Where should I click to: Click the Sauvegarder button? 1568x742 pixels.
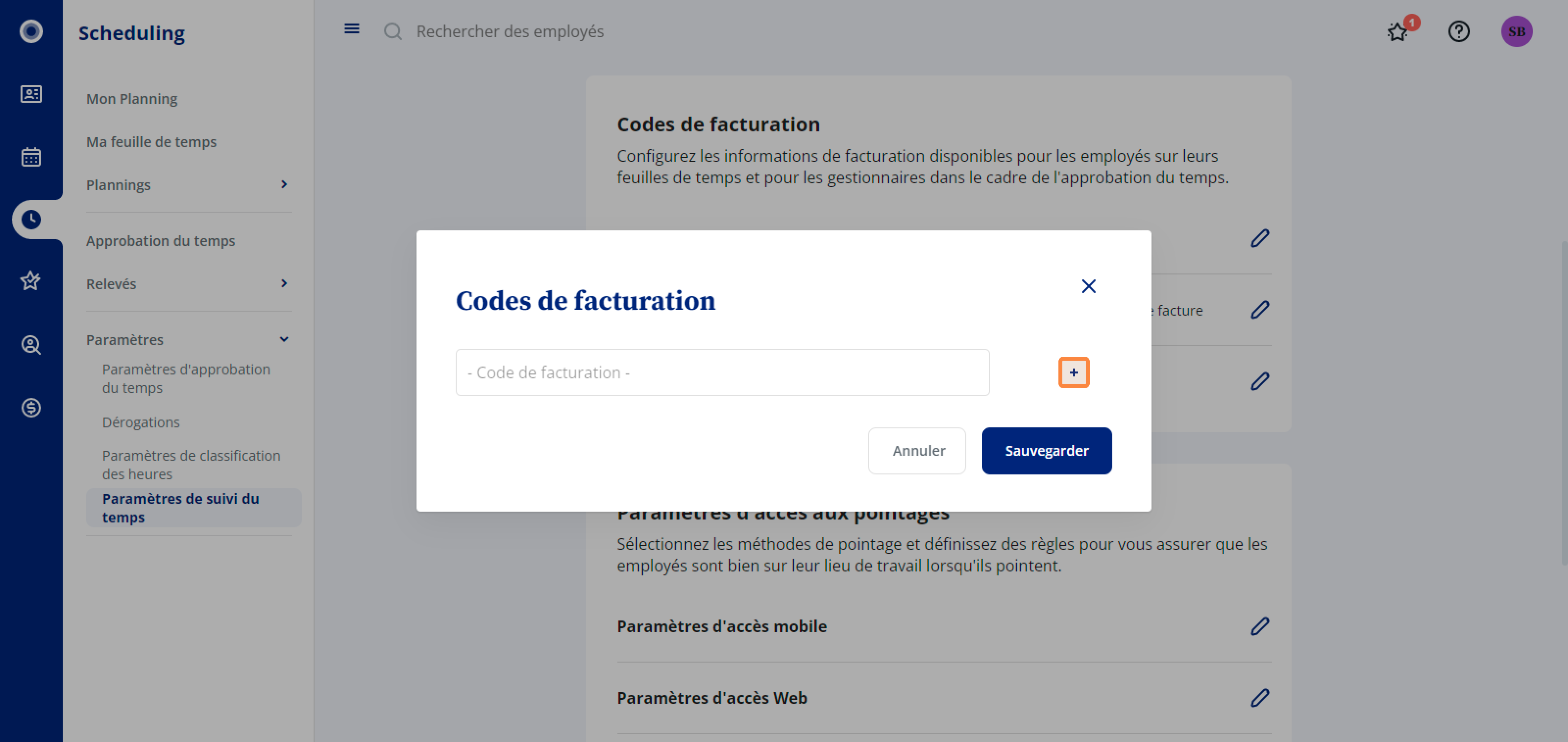click(x=1046, y=451)
